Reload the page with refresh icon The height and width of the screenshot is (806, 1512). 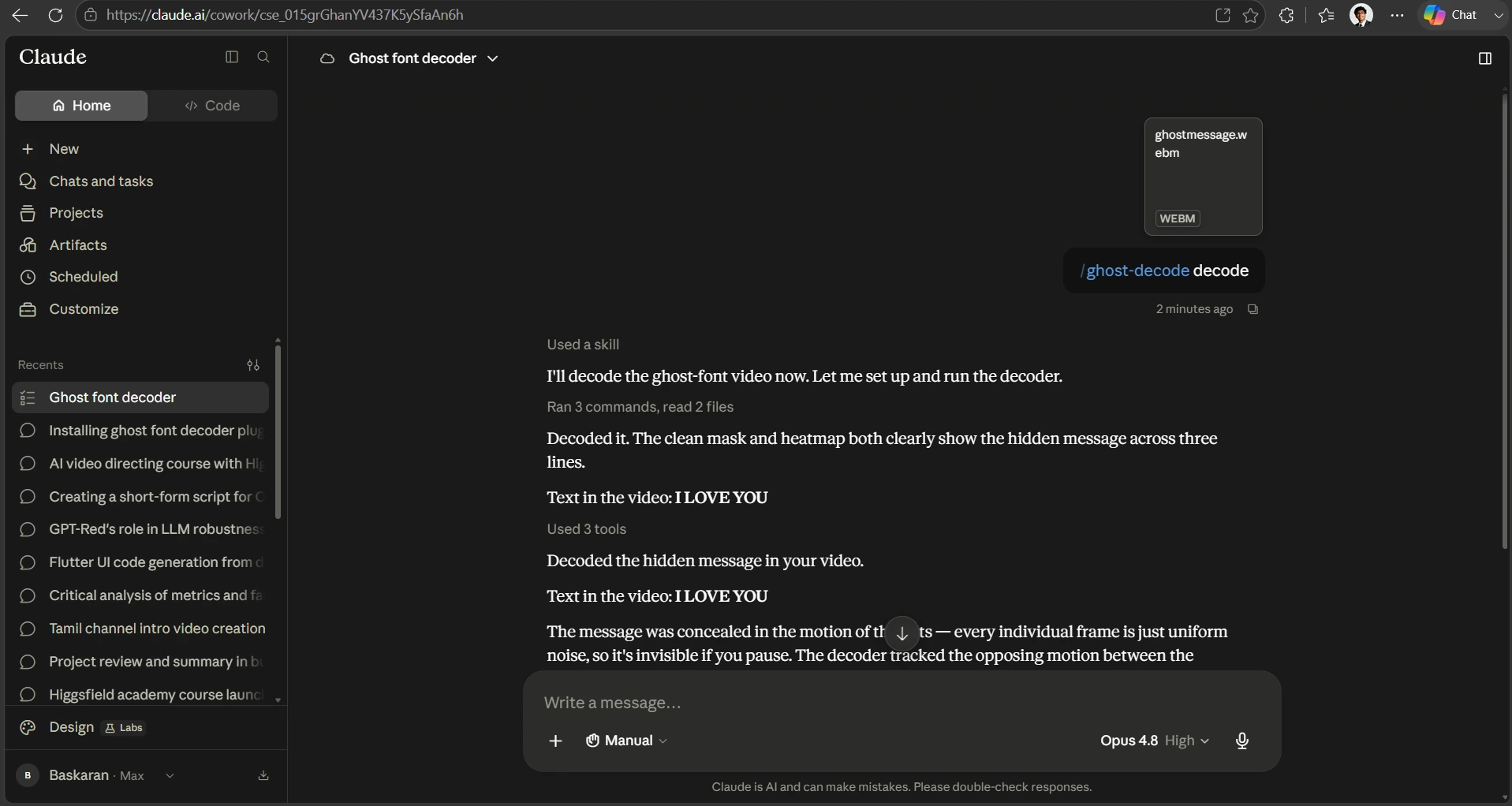click(55, 15)
